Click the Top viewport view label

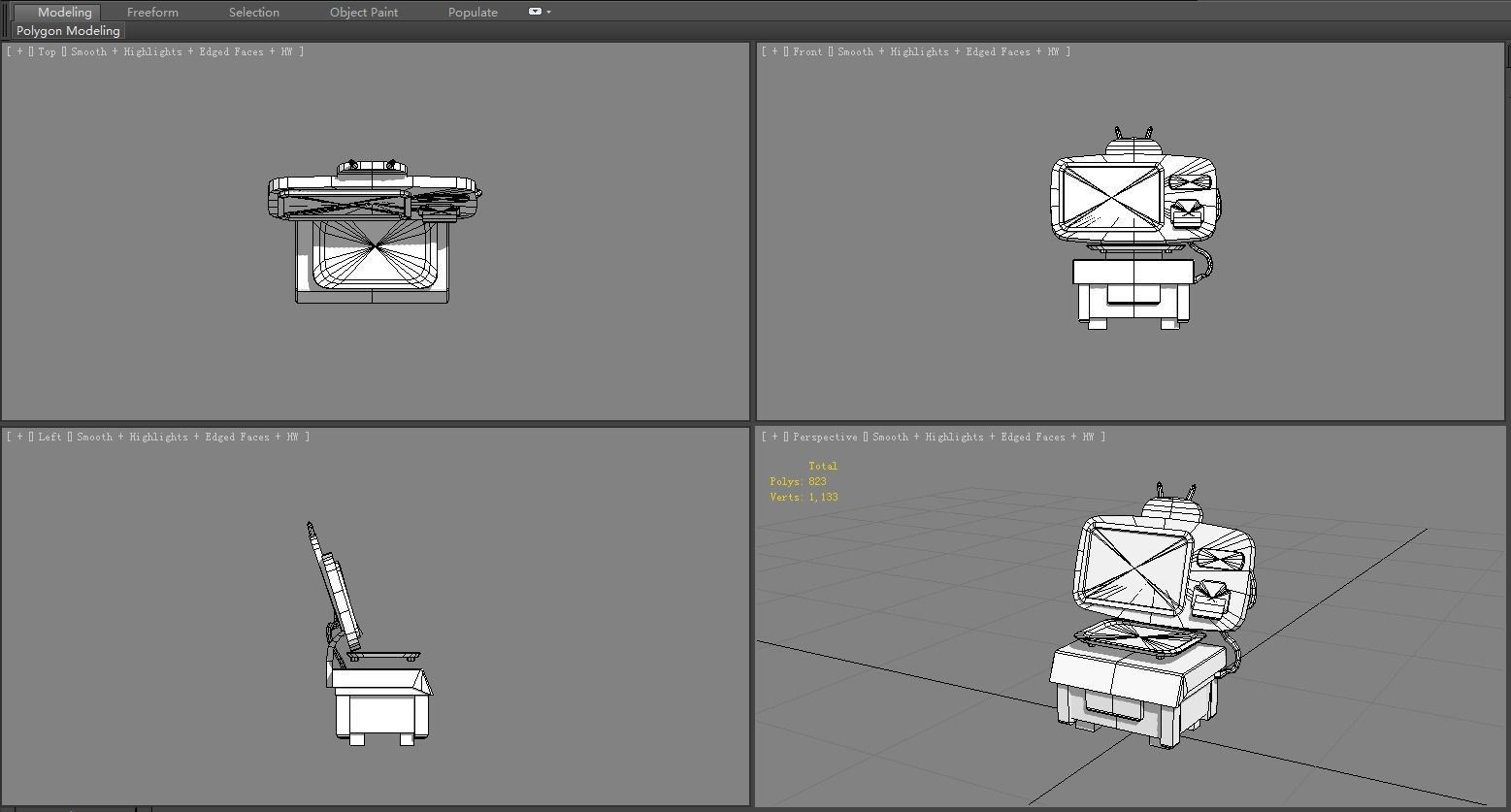(47, 51)
